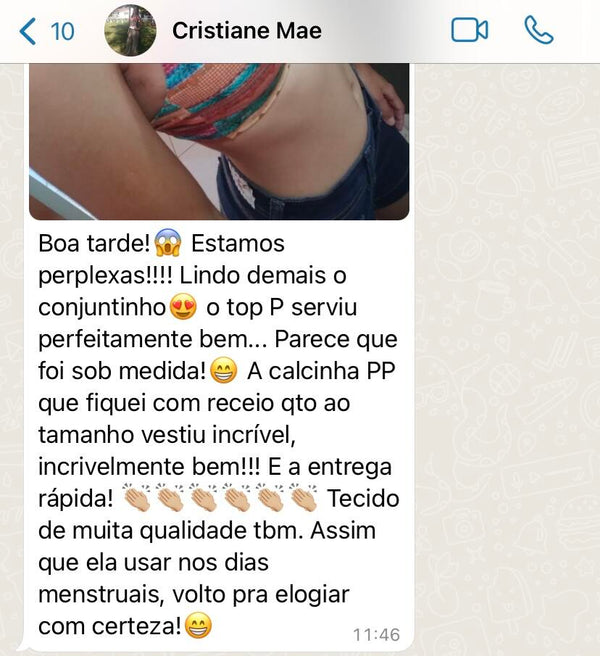600x656 pixels.
Task: Click the text 'Tecido' in the message
Action: point(363,498)
